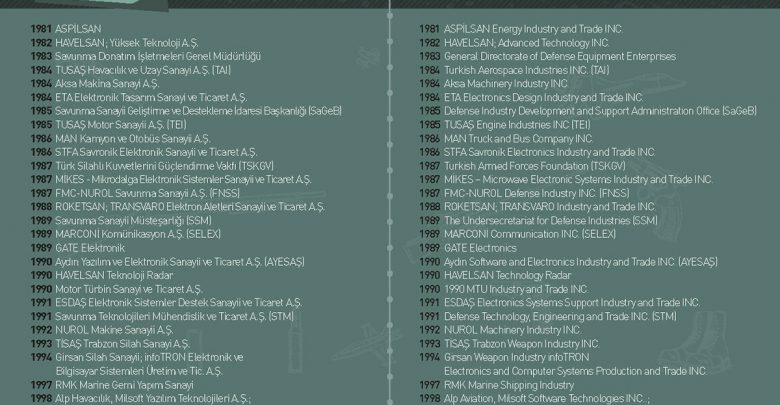Select 'TUSAŞ Engine Industries INC (TEI)'
The width and height of the screenshot is (780, 405).
click(517, 125)
